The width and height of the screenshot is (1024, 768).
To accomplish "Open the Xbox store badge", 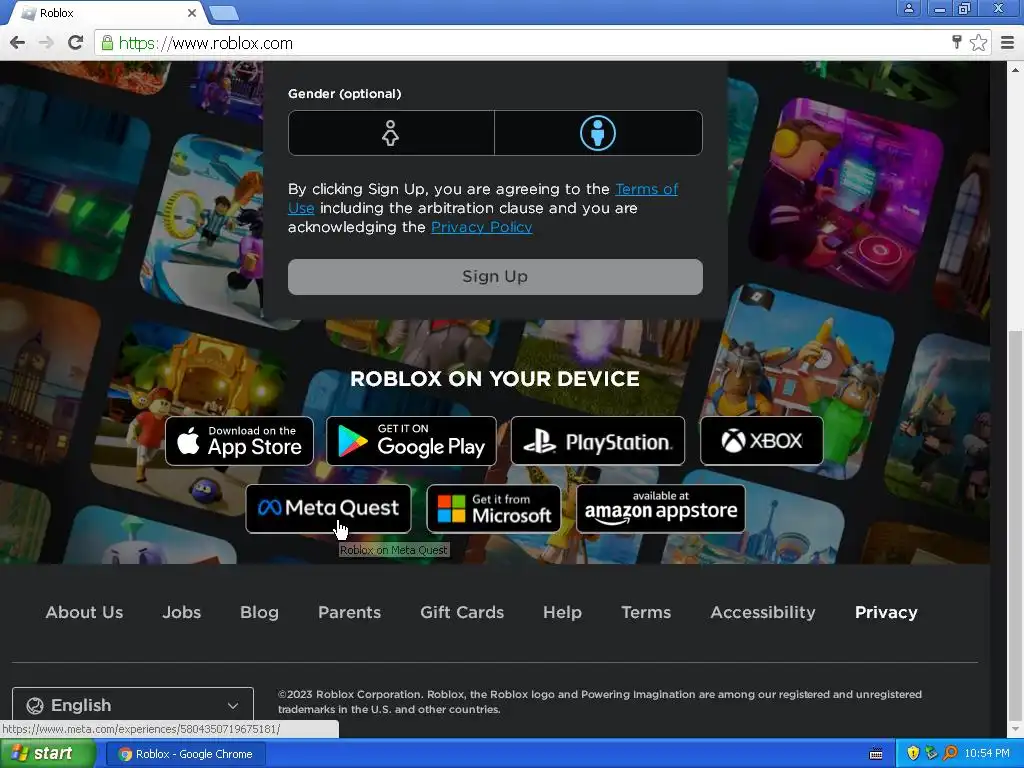I will point(761,441).
